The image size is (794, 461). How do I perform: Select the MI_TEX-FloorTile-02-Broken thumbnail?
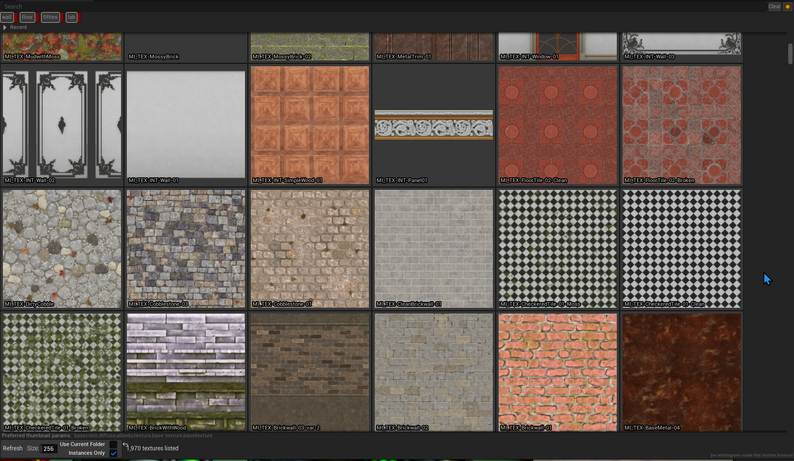click(682, 125)
